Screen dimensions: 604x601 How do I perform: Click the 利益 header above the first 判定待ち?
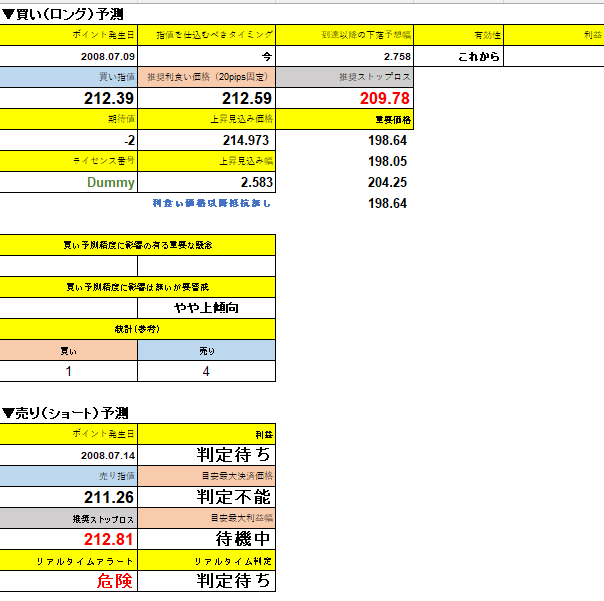click(x=206, y=434)
